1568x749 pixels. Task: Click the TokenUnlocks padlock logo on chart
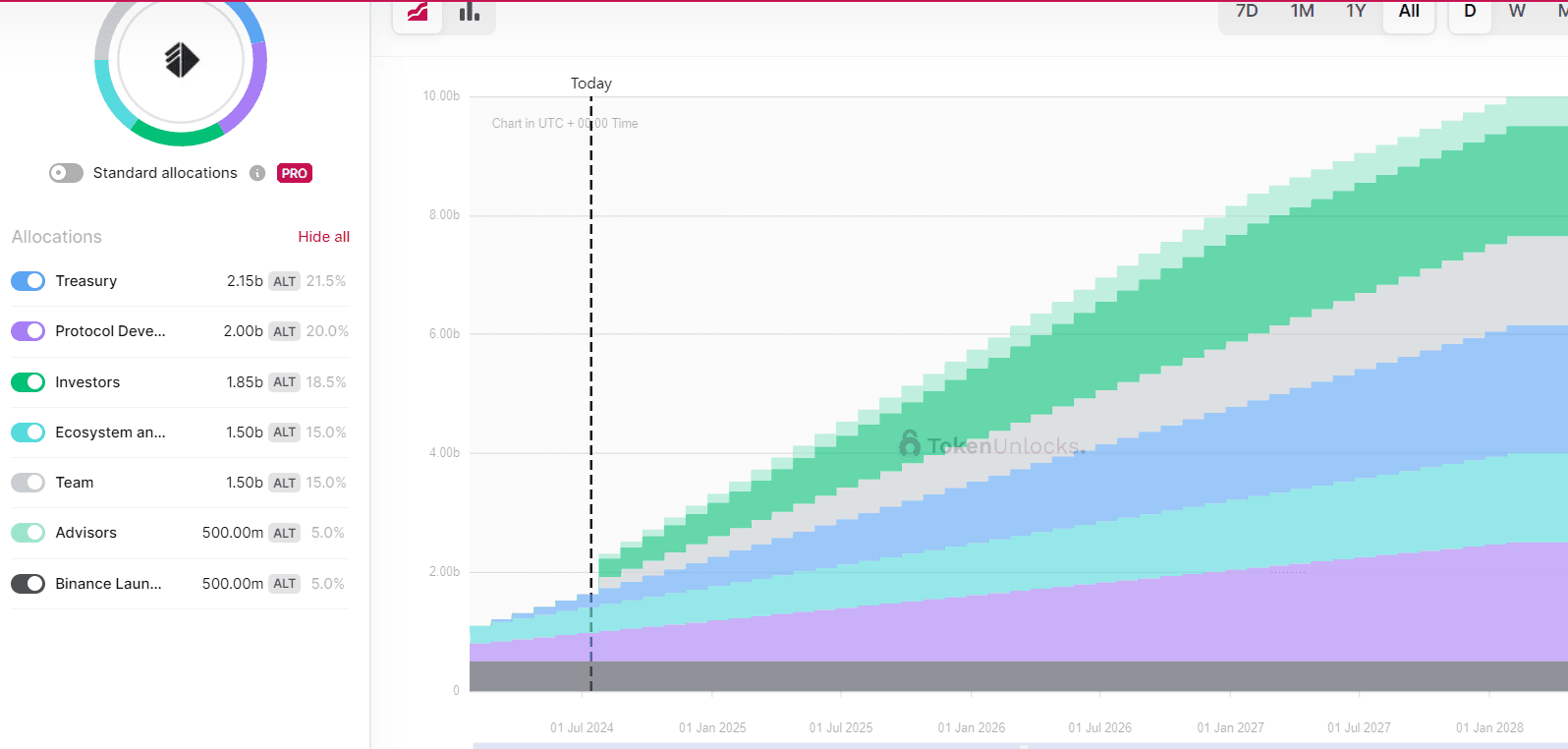click(910, 444)
